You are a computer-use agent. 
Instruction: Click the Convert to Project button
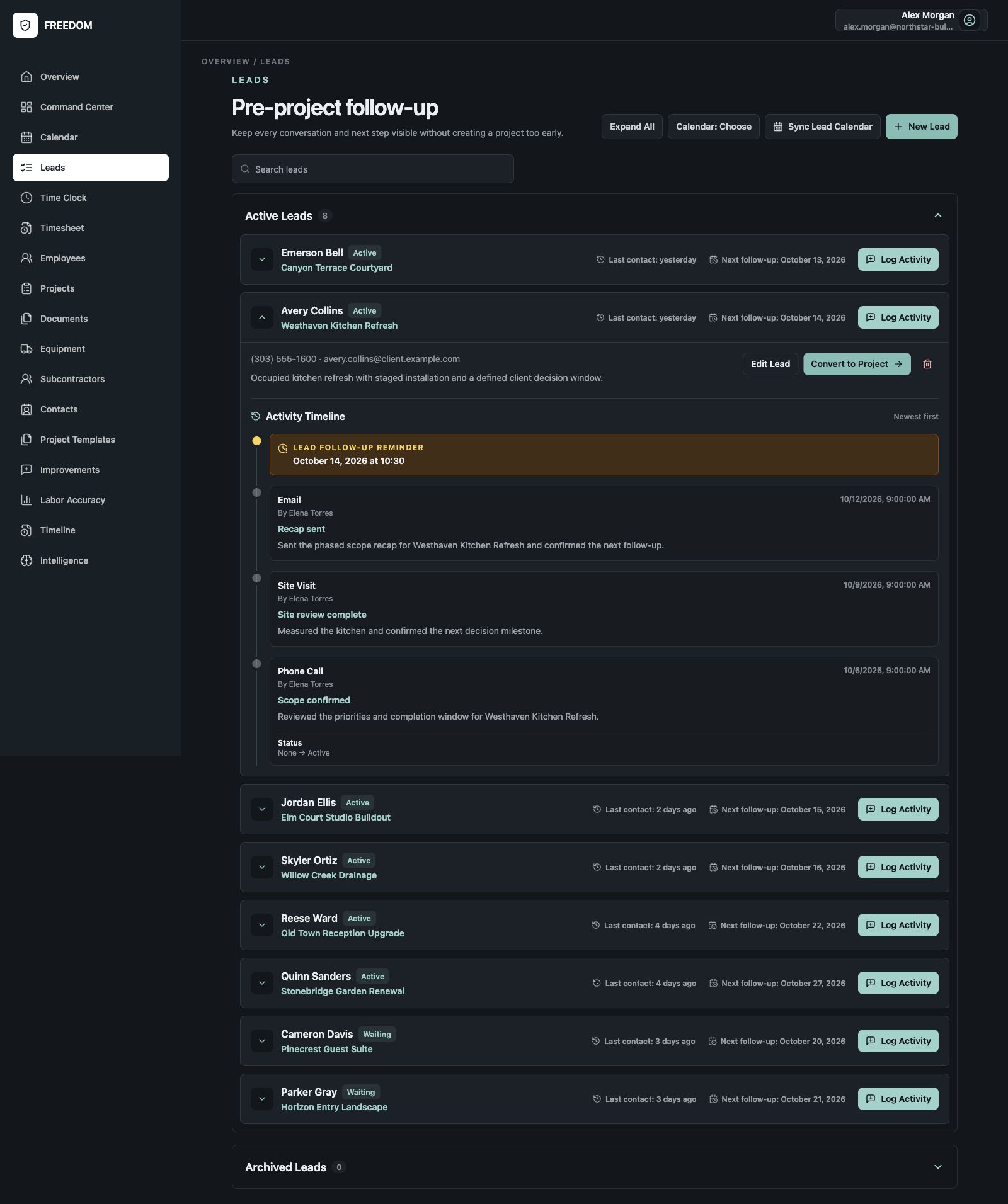[x=857, y=364]
